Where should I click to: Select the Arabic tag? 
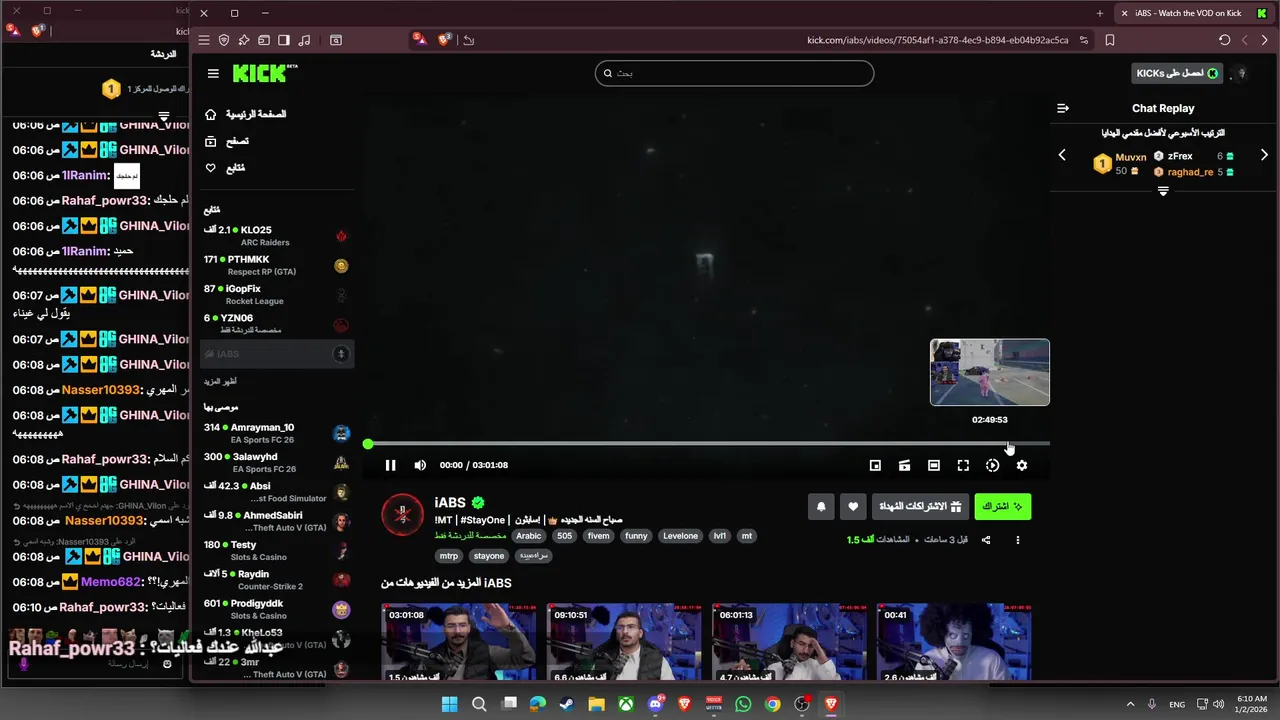tap(529, 536)
